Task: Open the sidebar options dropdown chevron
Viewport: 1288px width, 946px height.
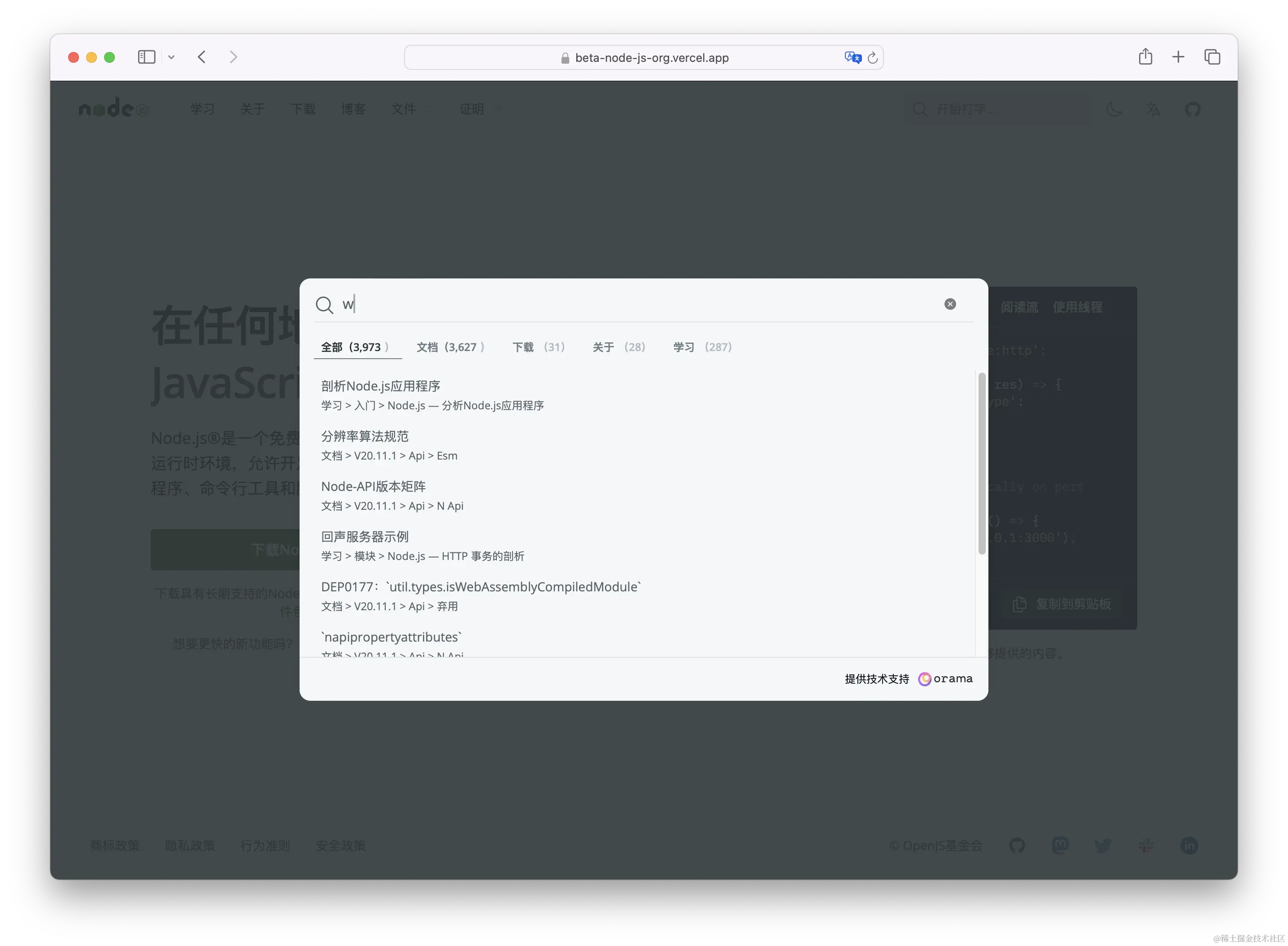Action: click(171, 57)
